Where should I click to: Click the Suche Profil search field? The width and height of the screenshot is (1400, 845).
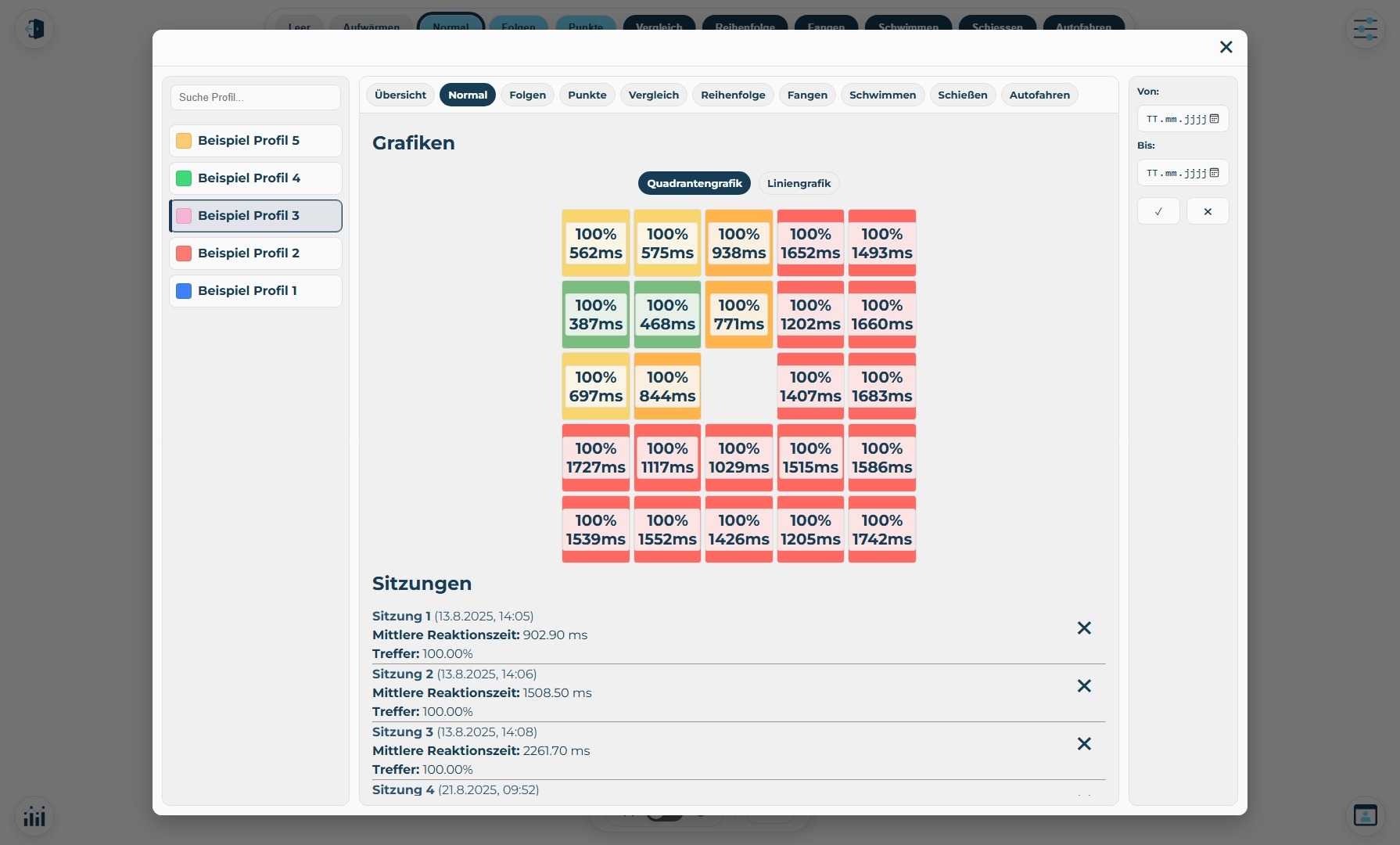click(255, 98)
